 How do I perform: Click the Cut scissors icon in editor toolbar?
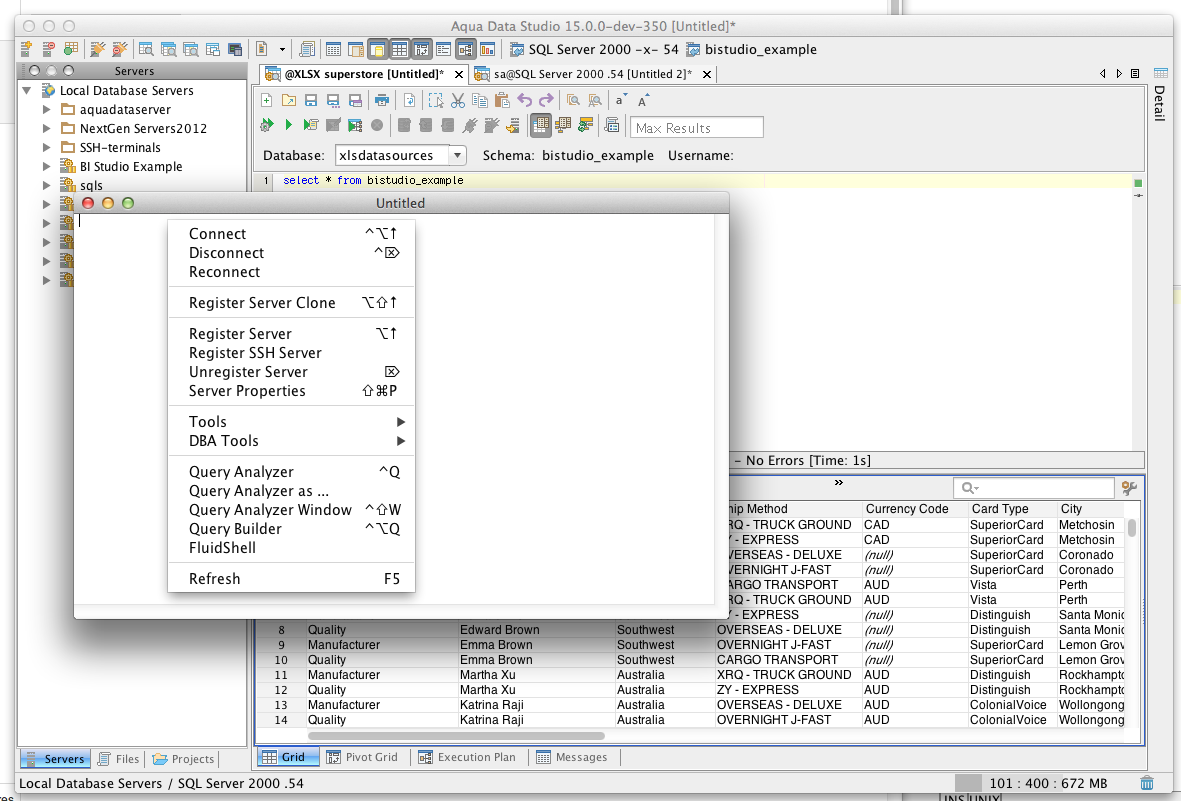[458, 100]
